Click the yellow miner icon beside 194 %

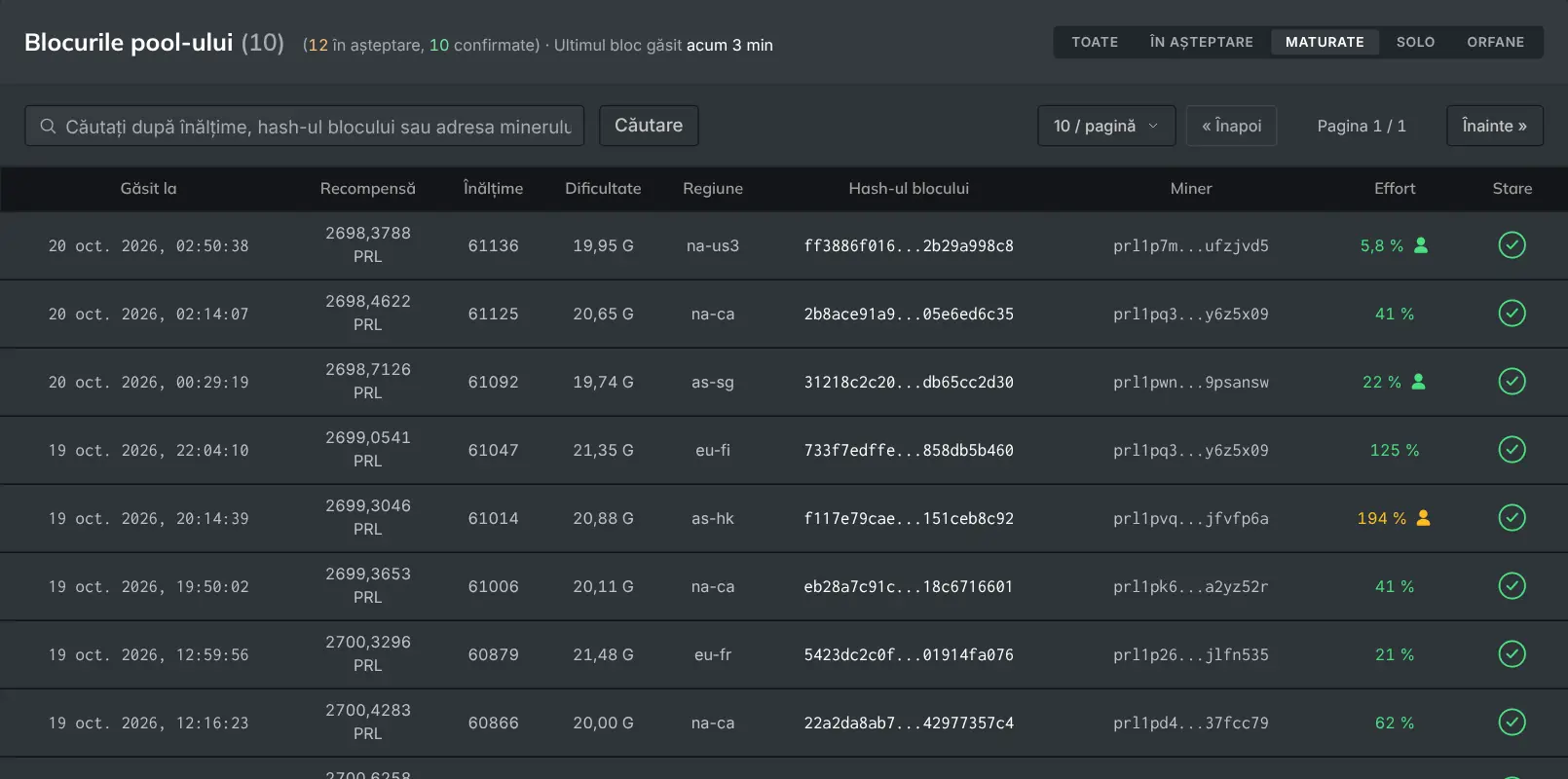1423,518
